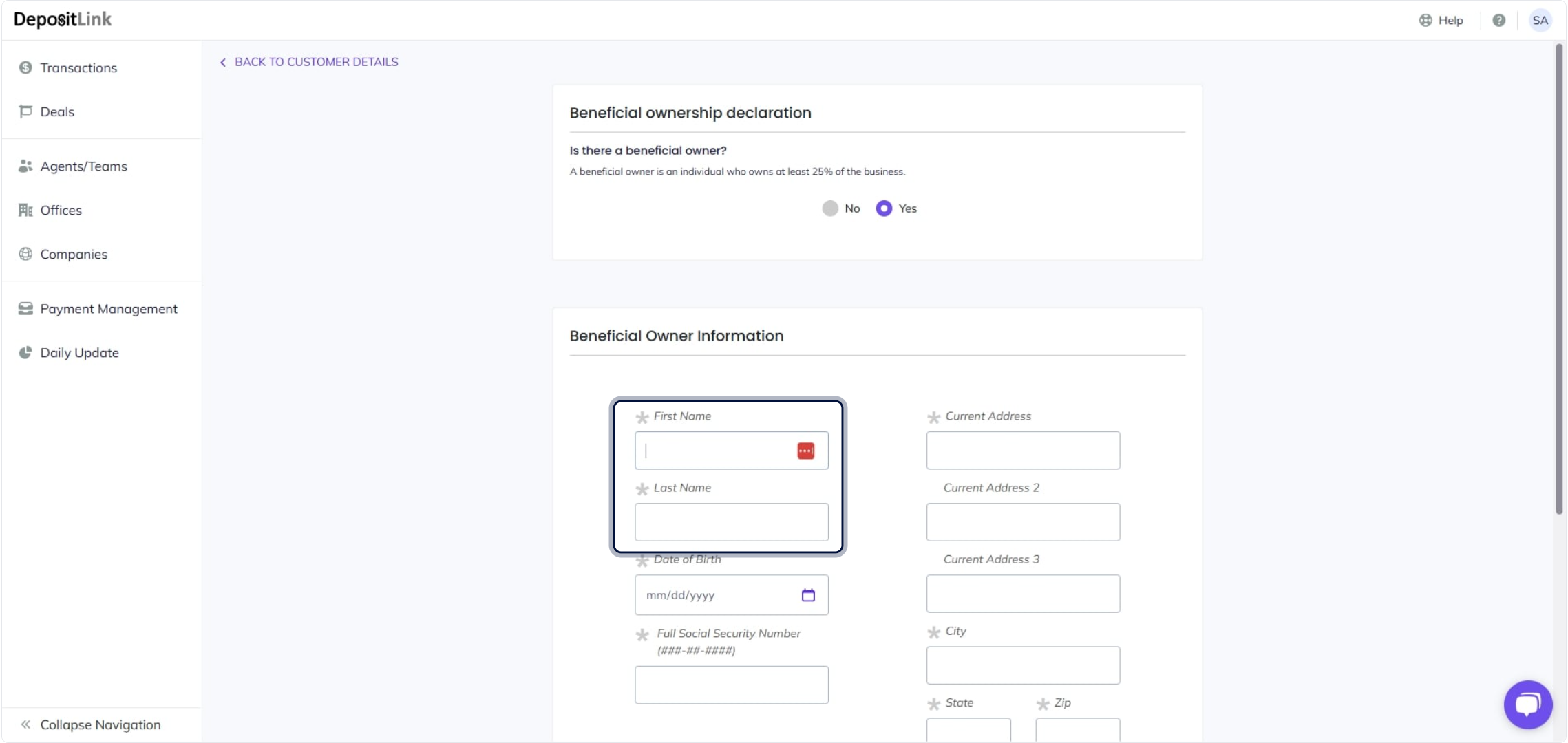Click the Daily Update pie chart icon
The width and height of the screenshot is (1568, 743).
pos(25,352)
